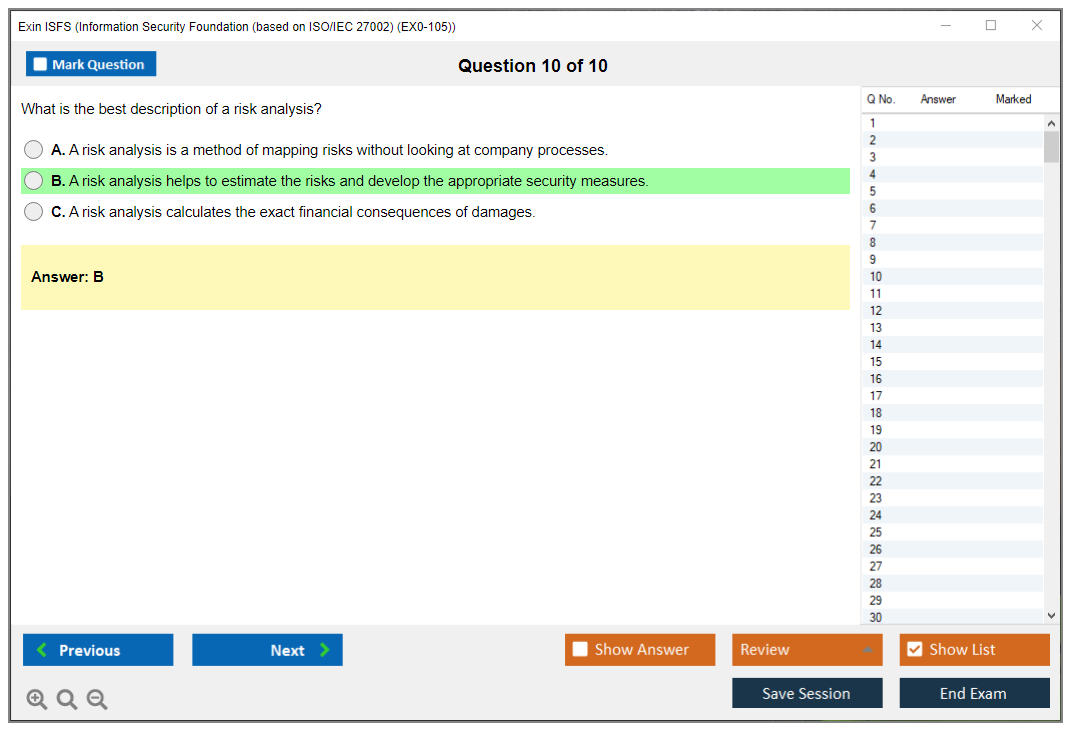
Task: Click the zoom in magnifier icon
Action: point(37,700)
